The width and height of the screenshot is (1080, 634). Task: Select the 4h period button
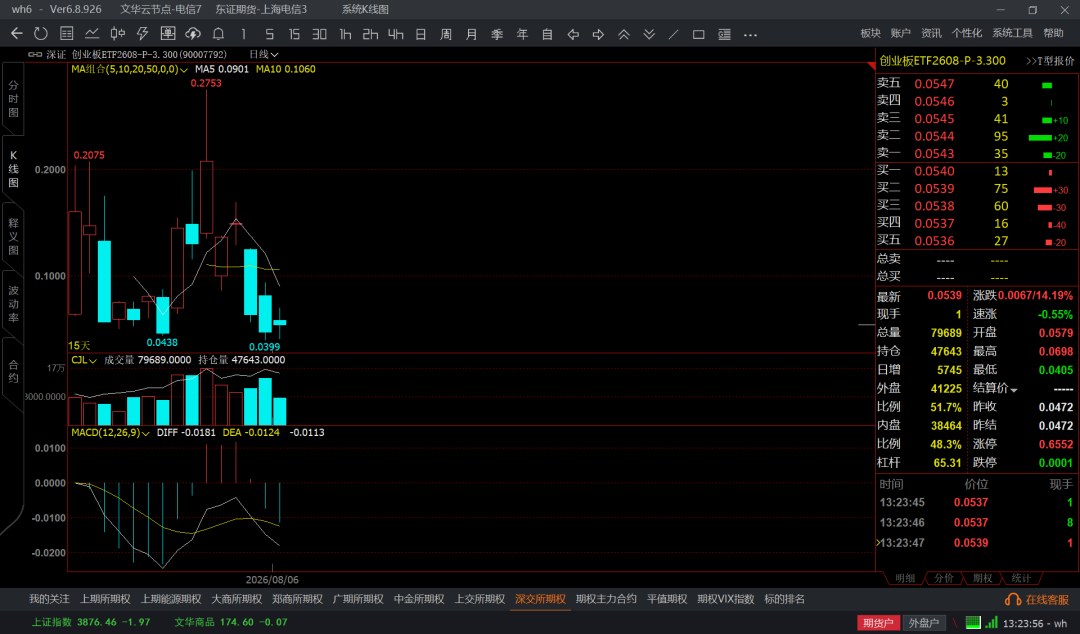(395, 34)
